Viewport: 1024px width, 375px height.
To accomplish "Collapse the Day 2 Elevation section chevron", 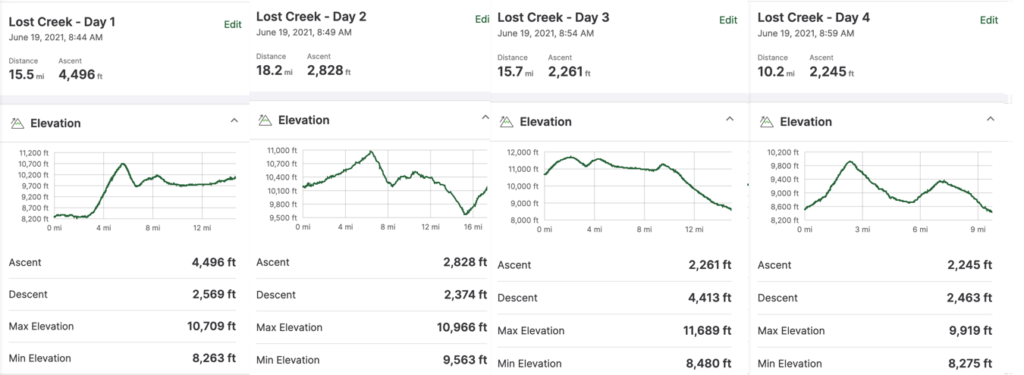I will click(485, 118).
